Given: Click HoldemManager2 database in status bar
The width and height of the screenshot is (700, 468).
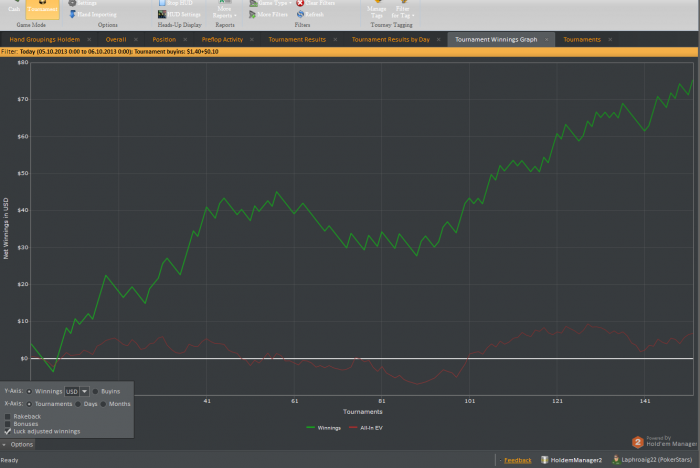Looking at the screenshot, I should pos(572,460).
